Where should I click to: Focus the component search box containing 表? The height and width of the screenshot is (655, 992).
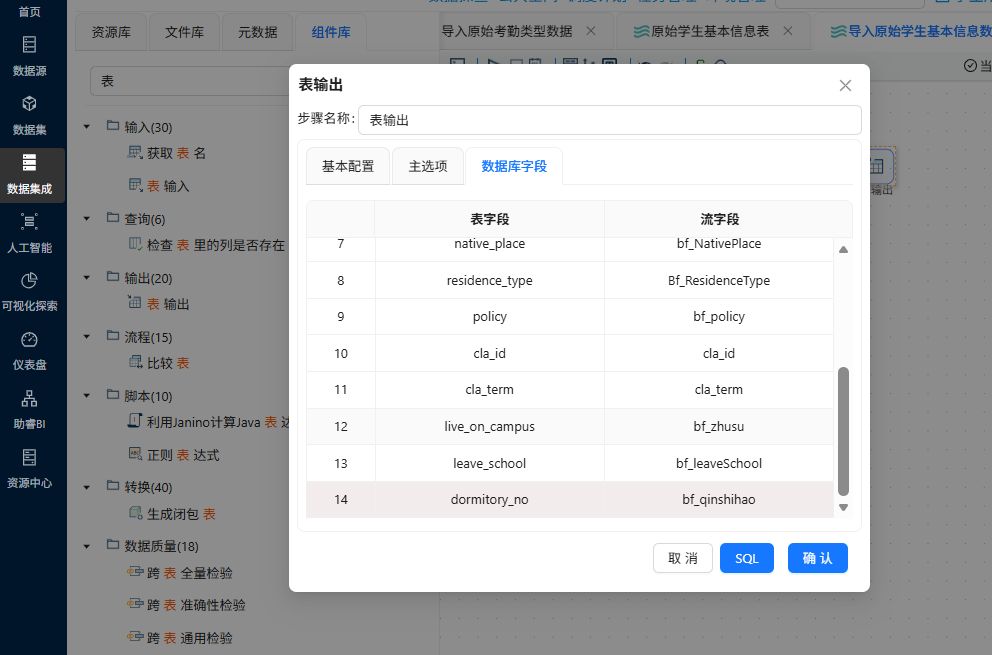point(190,82)
